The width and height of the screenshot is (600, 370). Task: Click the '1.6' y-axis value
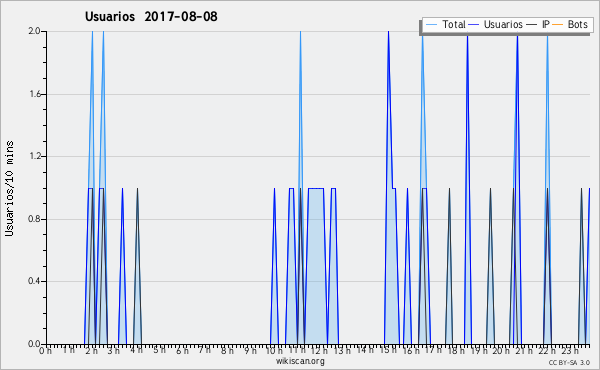point(35,94)
